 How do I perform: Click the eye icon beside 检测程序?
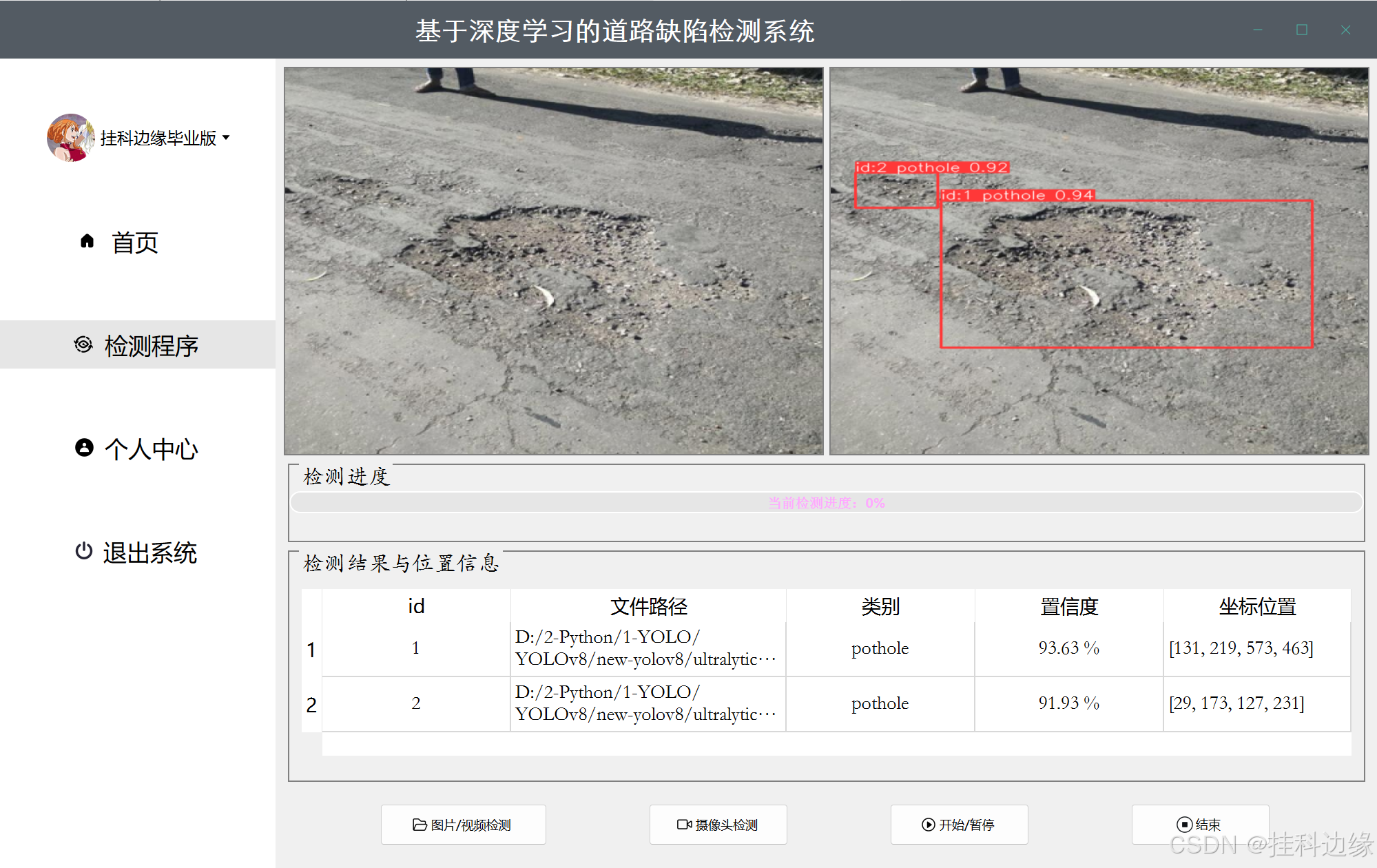[x=83, y=344]
